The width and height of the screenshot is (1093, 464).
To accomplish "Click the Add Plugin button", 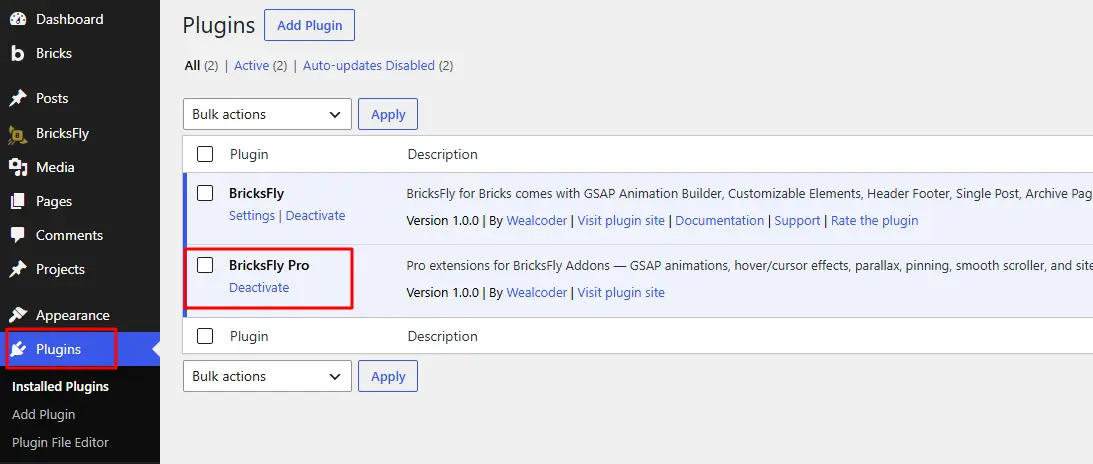I will click(x=309, y=25).
